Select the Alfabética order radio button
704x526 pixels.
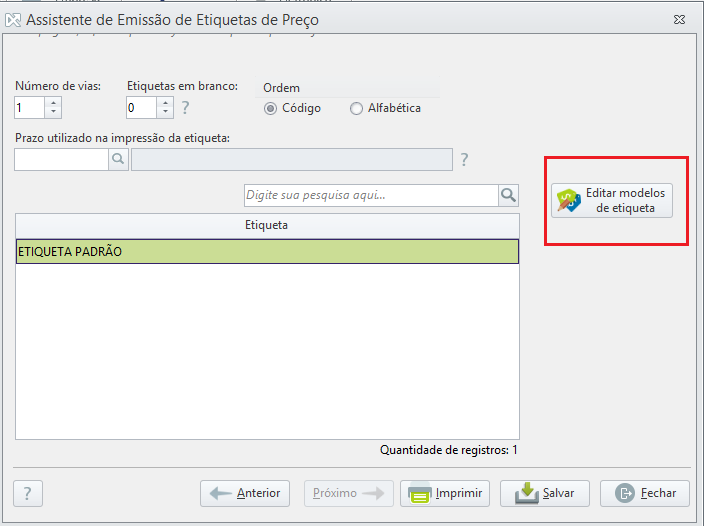click(356, 109)
